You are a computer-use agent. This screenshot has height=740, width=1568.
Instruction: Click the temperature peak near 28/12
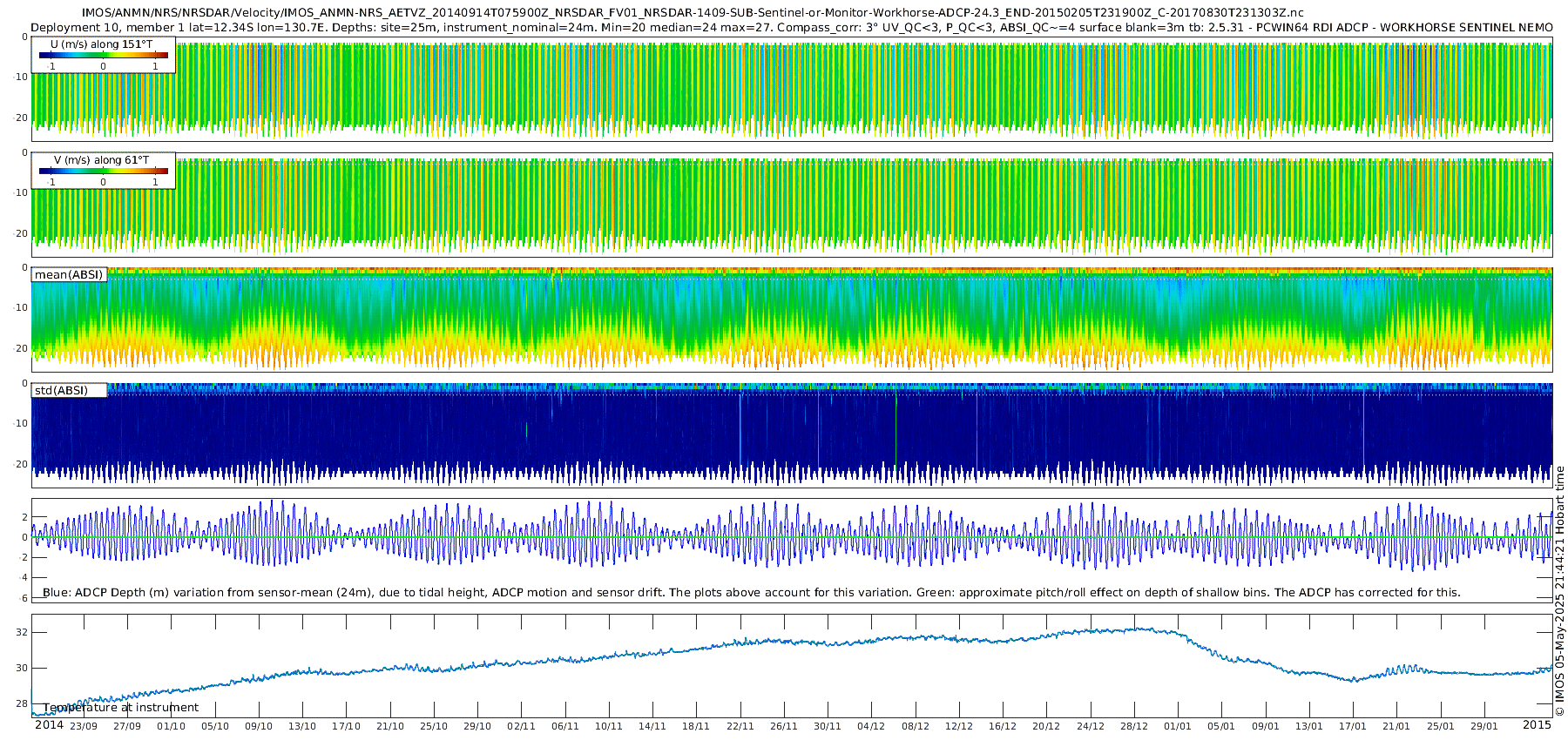click(x=1137, y=629)
